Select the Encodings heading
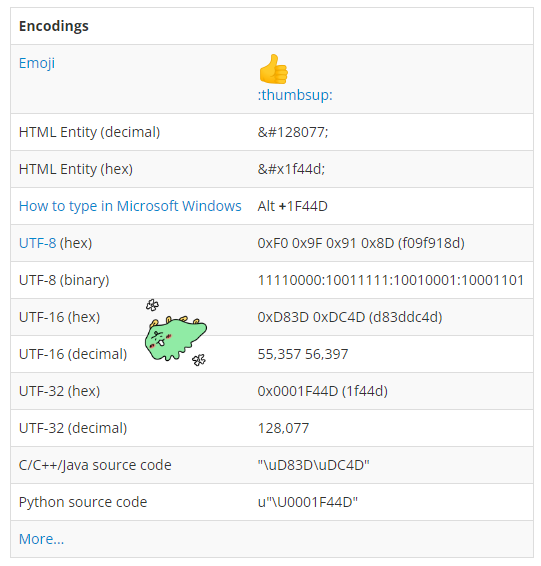The width and height of the screenshot is (541, 566). click(53, 26)
